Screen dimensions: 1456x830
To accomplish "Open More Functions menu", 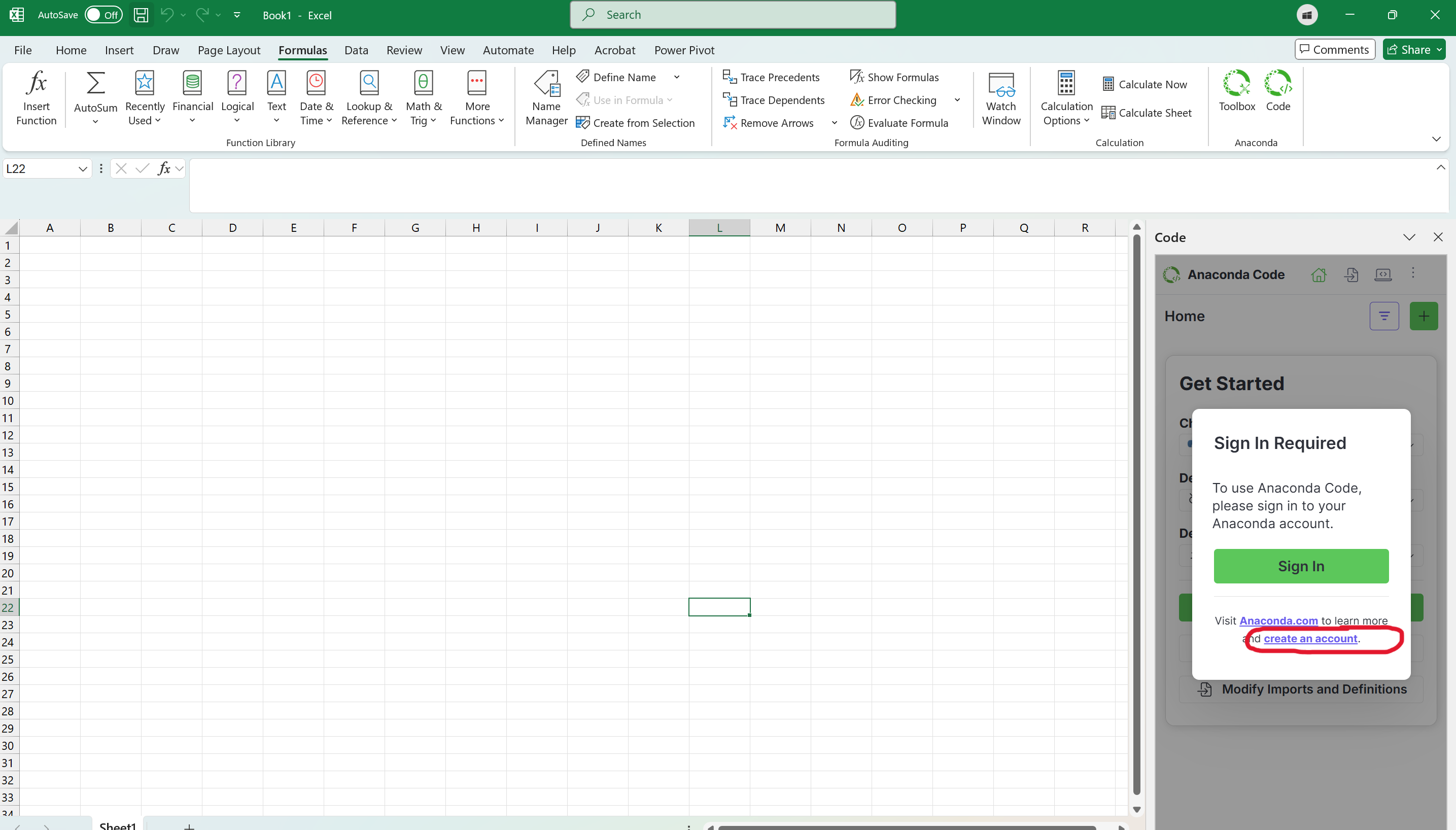I will tap(477, 97).
